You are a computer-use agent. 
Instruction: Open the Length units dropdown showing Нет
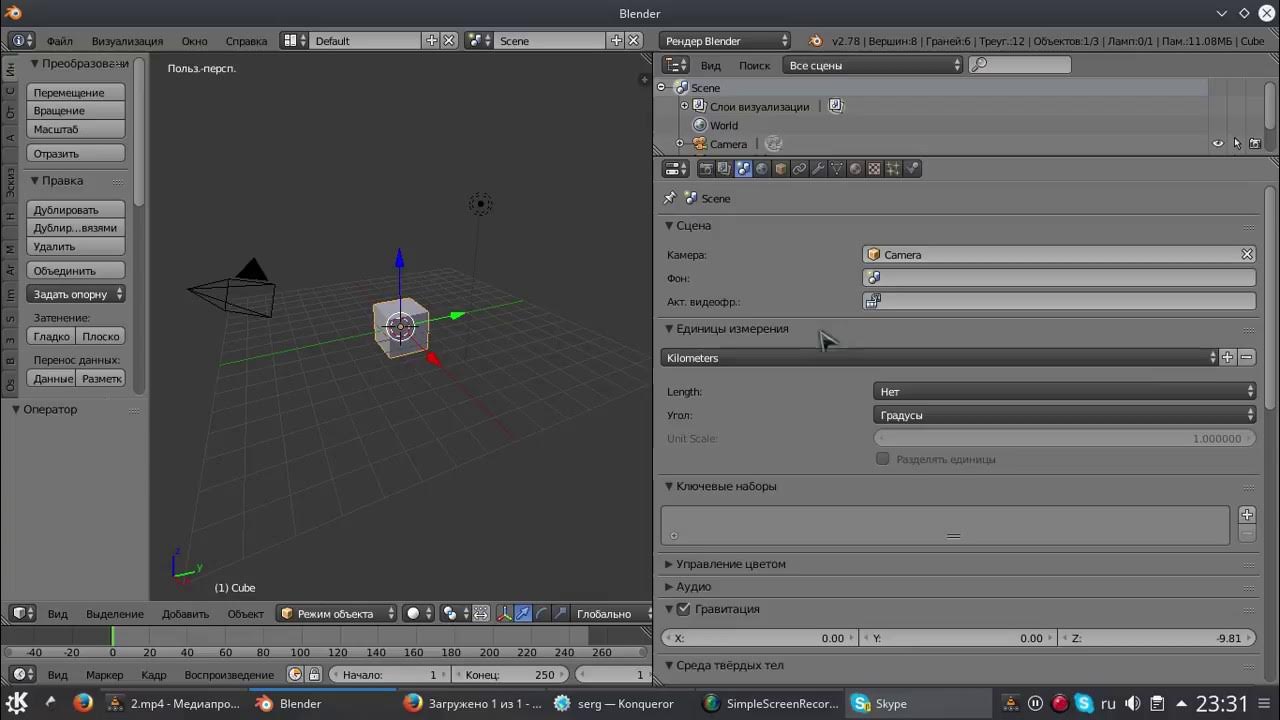(x=1064, y=392)
